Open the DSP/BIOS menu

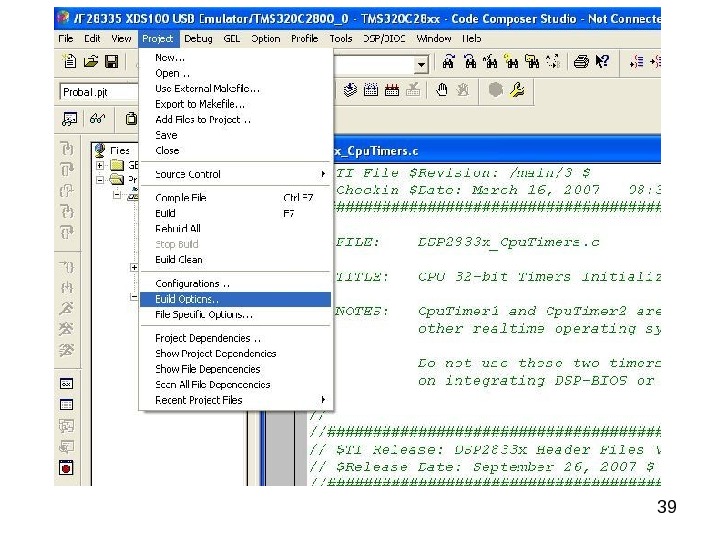click(384, 39)
